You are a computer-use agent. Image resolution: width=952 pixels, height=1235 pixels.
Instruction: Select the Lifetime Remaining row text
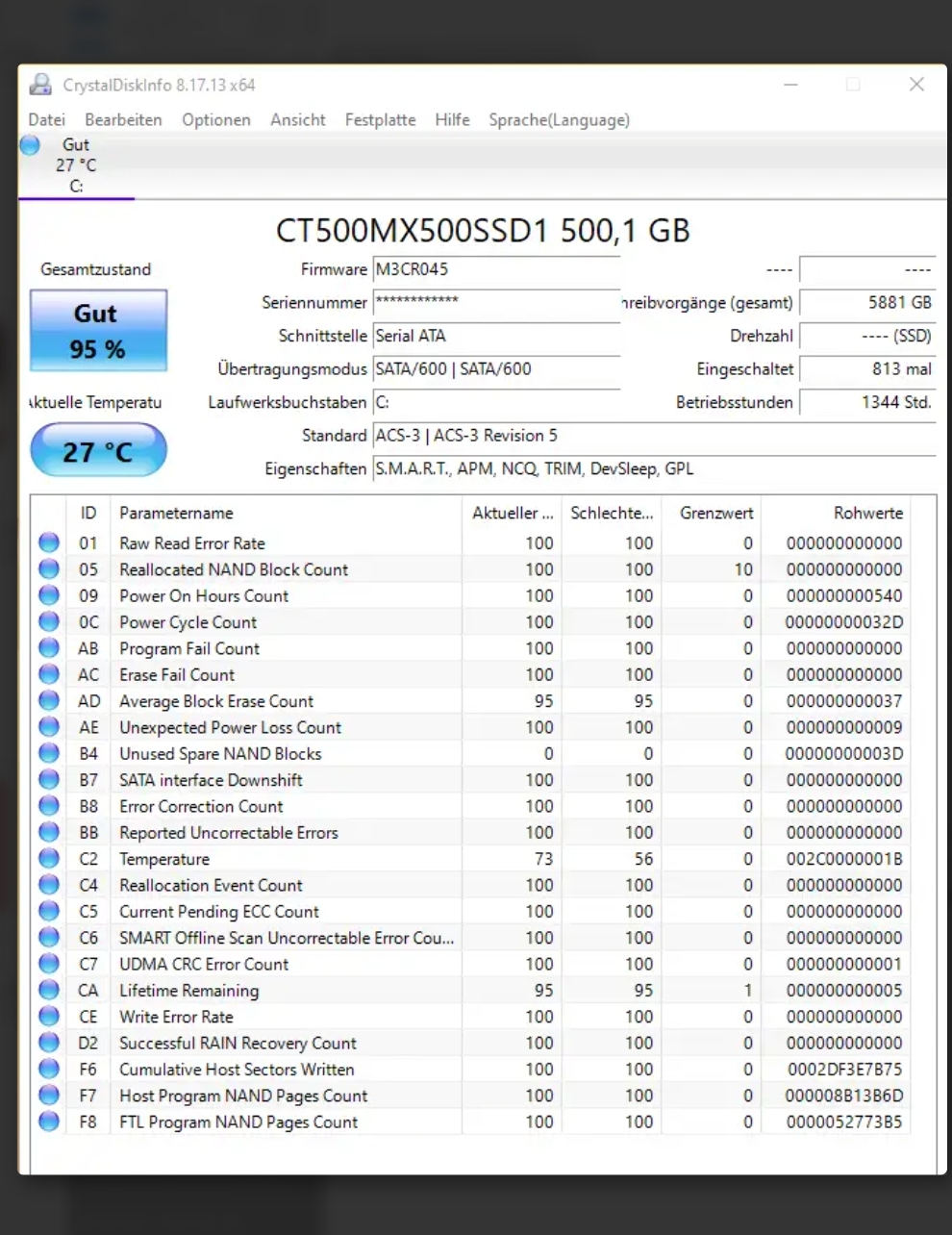coord(189,991)
